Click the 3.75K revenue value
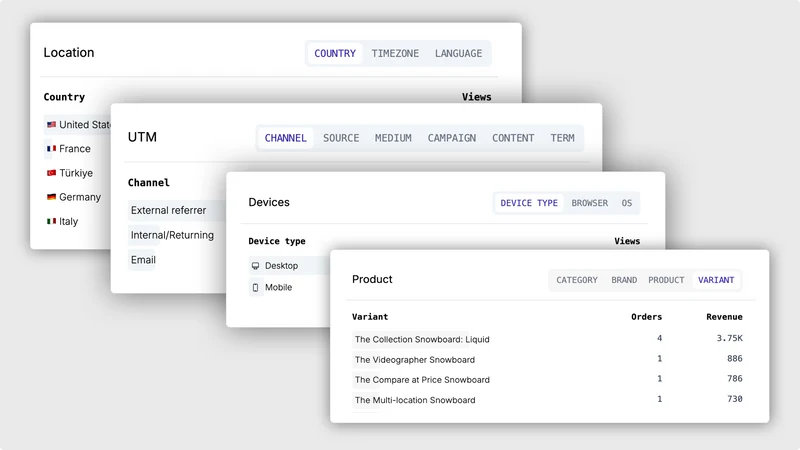Screen dimensions: 800x450 (x=730, y=338)
